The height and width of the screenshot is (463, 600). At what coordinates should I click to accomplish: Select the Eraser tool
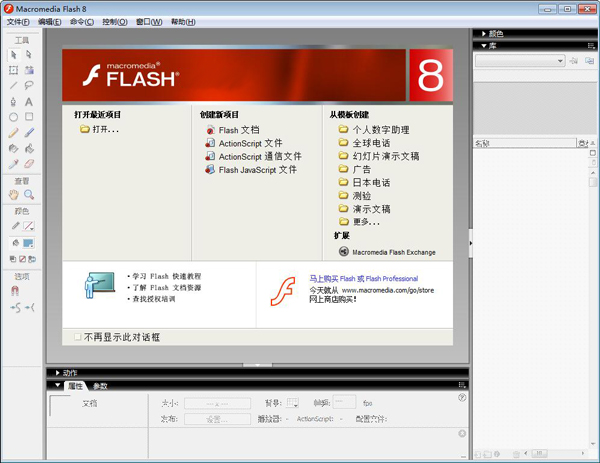pyautogui.click(x=29, y=164)
